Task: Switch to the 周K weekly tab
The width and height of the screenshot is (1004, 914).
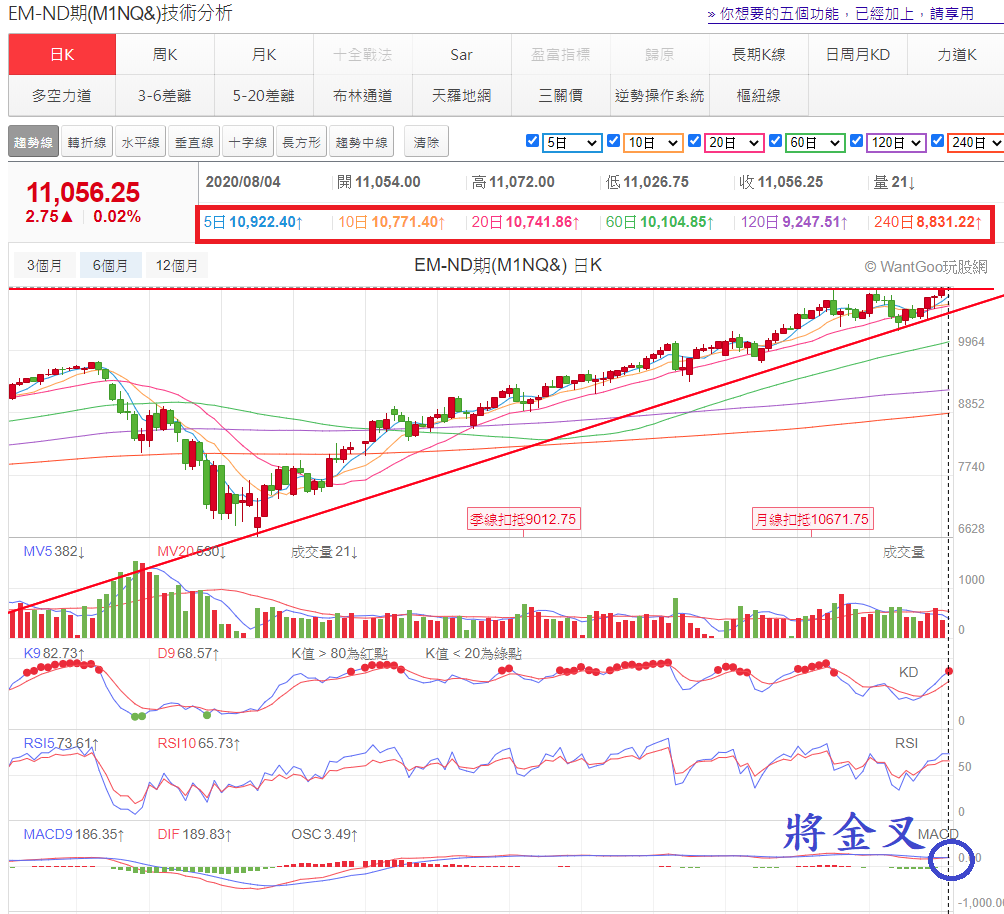Action: [x=165, y=54]
